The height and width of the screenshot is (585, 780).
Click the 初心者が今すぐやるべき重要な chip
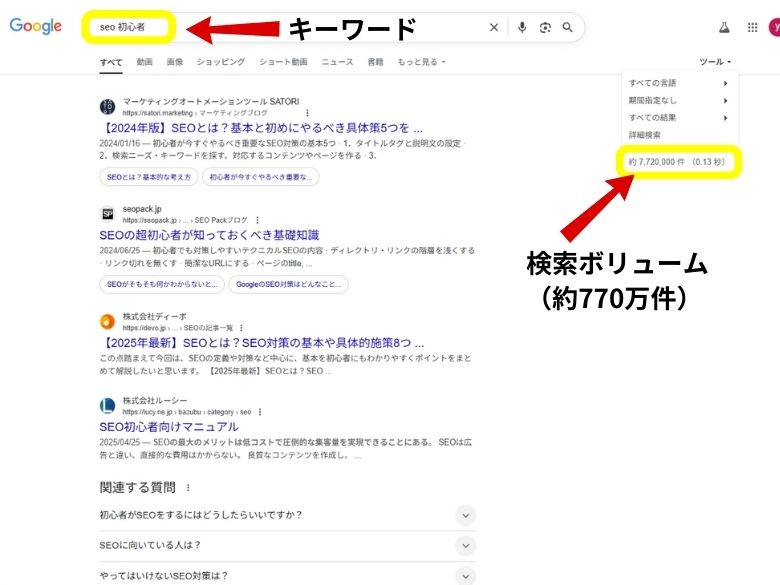tap(261, 177)
